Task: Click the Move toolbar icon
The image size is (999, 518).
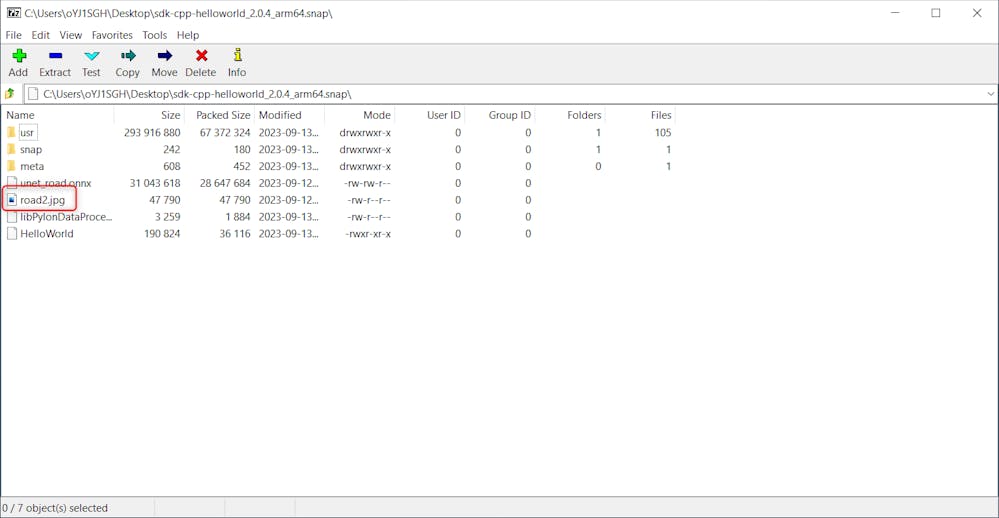Action: 164,57
